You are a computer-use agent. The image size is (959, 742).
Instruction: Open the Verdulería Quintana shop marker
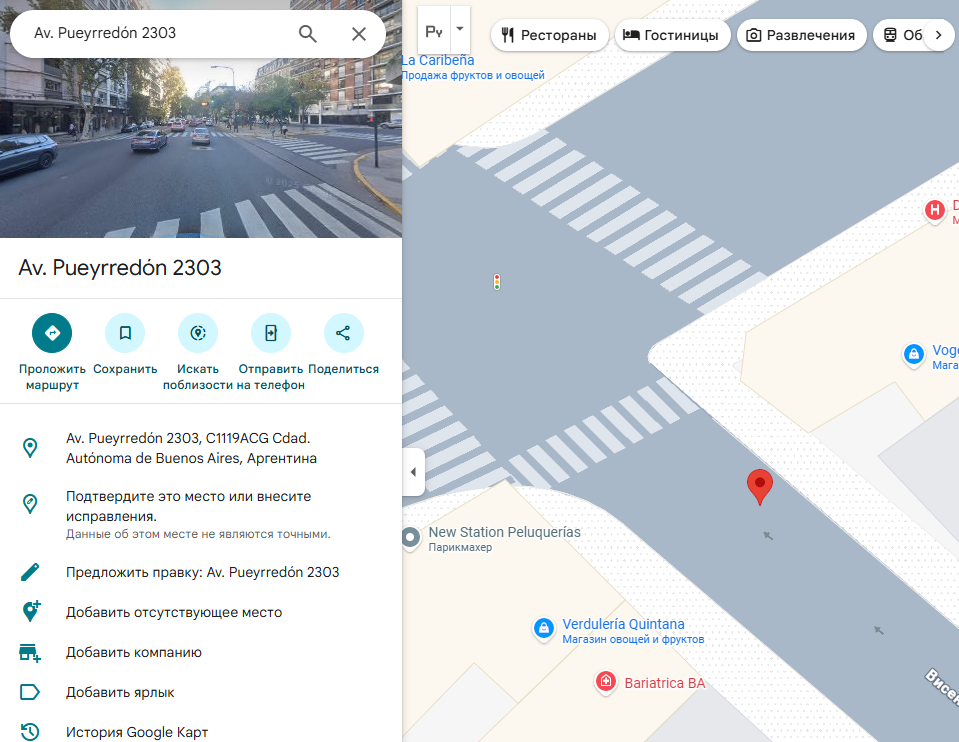[x=543, y=628]
